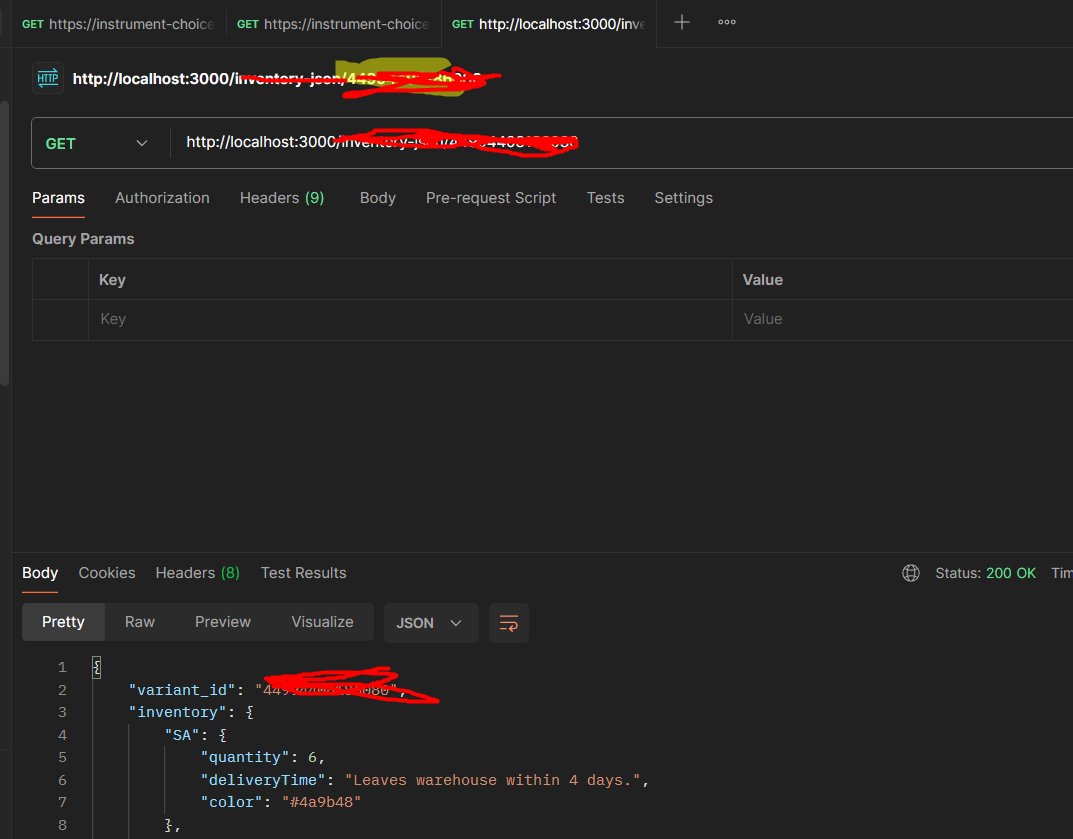Click the query param Key input cell
The height and width of the screenshot is (839, 1073).
pyautogui.click(x=410, y=319)
